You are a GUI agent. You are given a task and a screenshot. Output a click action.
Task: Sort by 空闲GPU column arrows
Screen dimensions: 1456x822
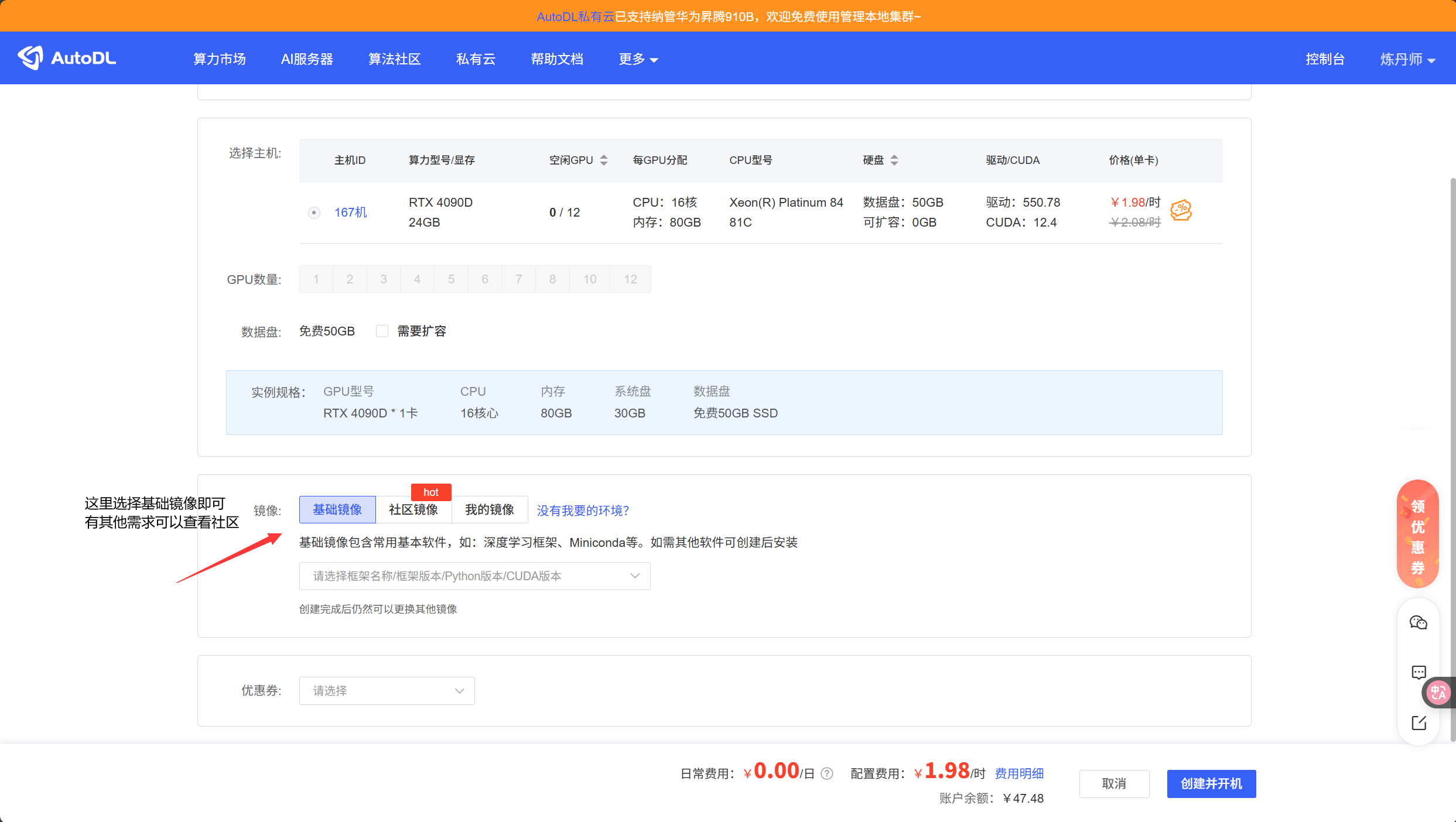coord(604,160)
